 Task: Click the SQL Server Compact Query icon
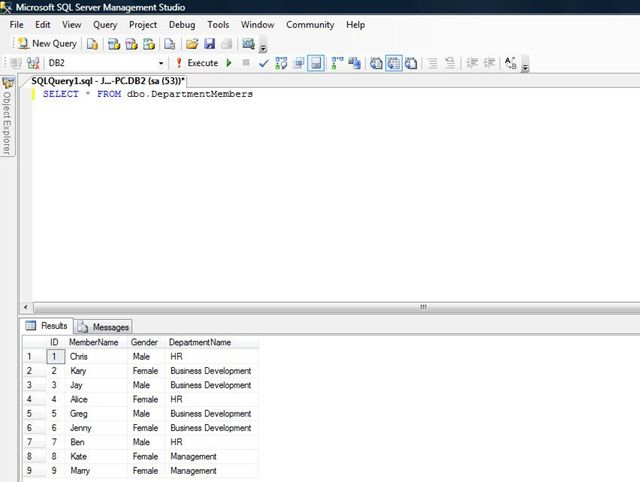tap(169, 44)
